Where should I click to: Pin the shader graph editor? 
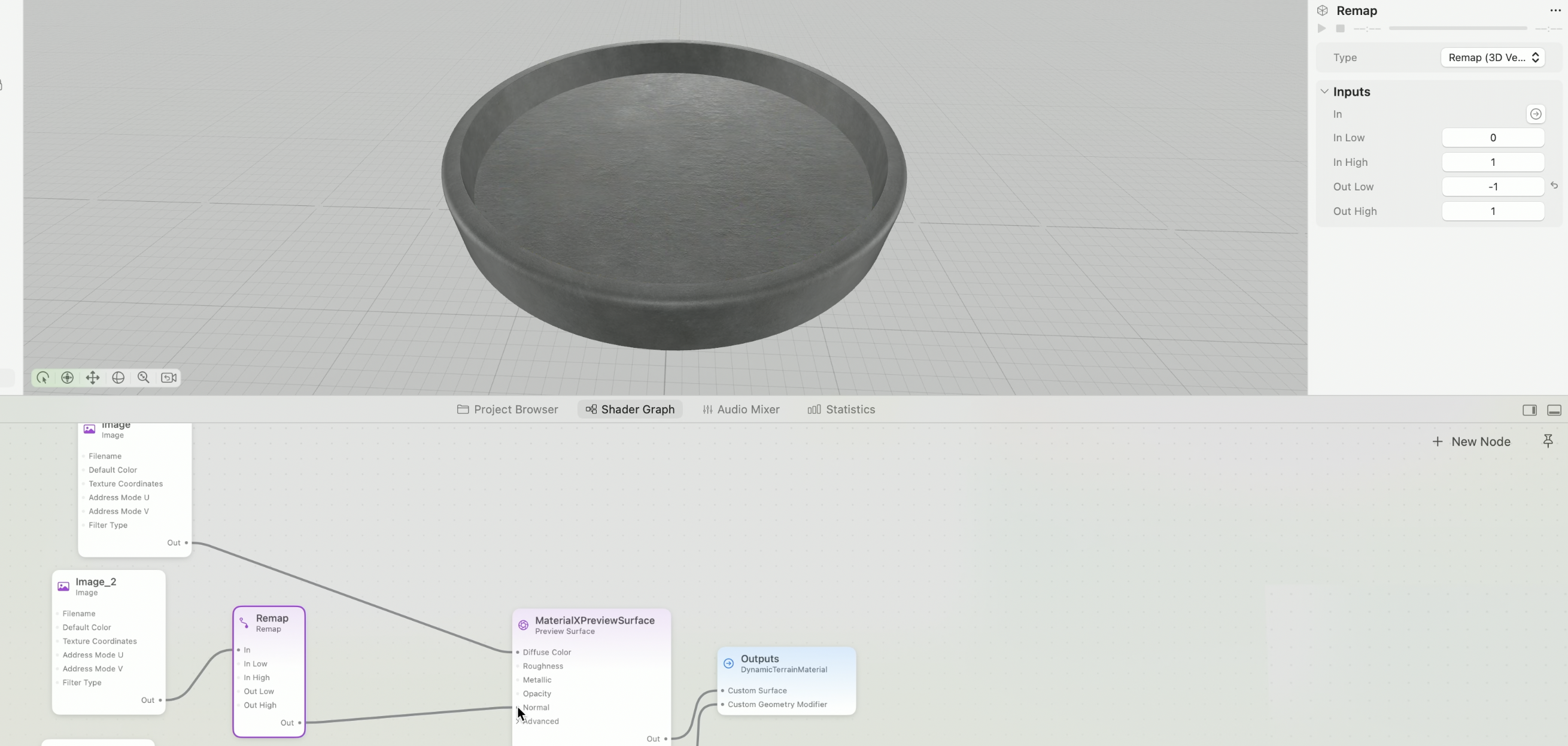click(x=1548, y=441)
